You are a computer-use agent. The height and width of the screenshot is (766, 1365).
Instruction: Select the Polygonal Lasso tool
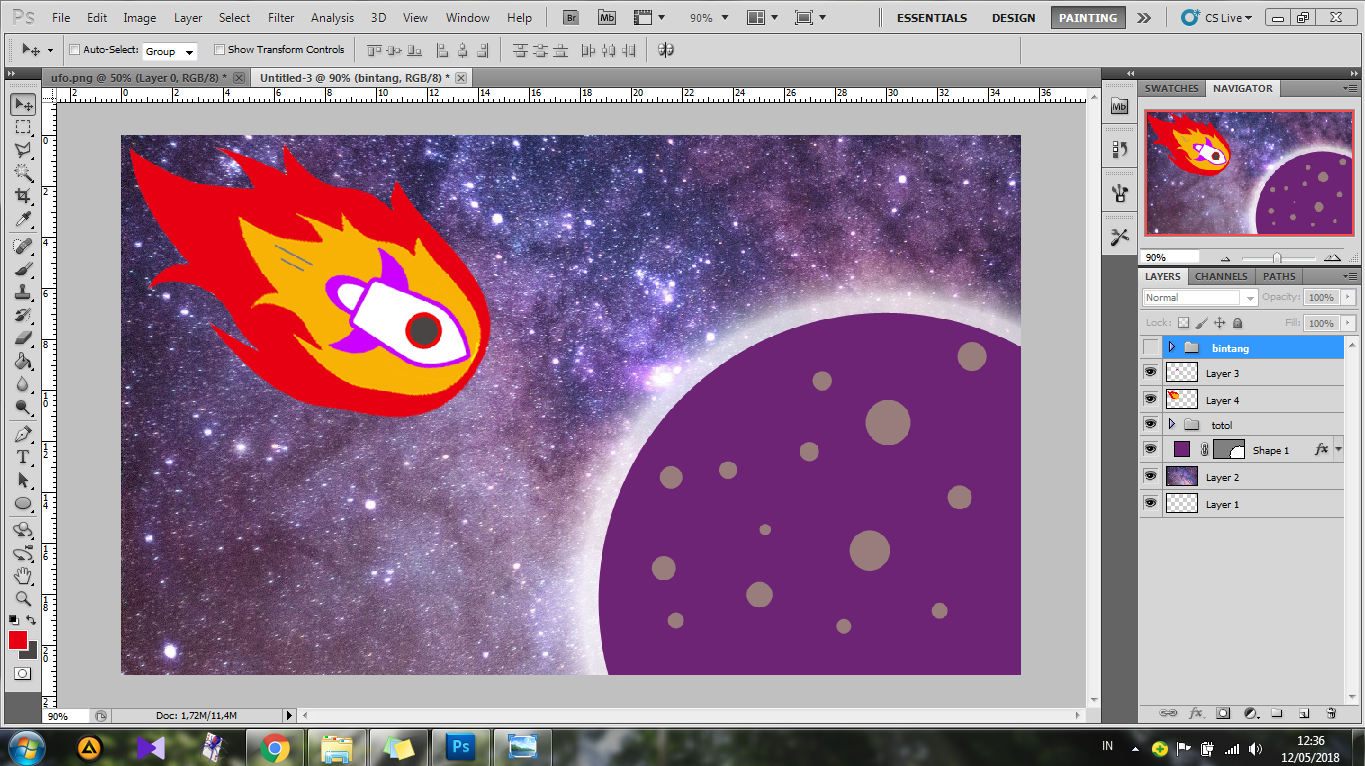(23, 150)
